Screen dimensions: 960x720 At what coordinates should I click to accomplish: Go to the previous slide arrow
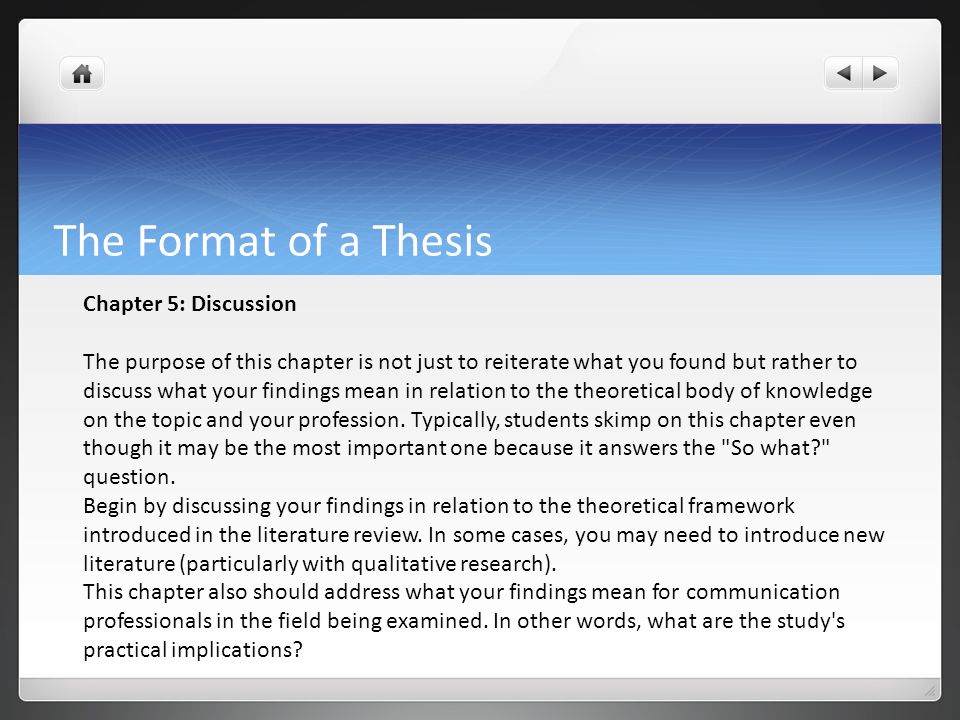[x=844, y=74]
